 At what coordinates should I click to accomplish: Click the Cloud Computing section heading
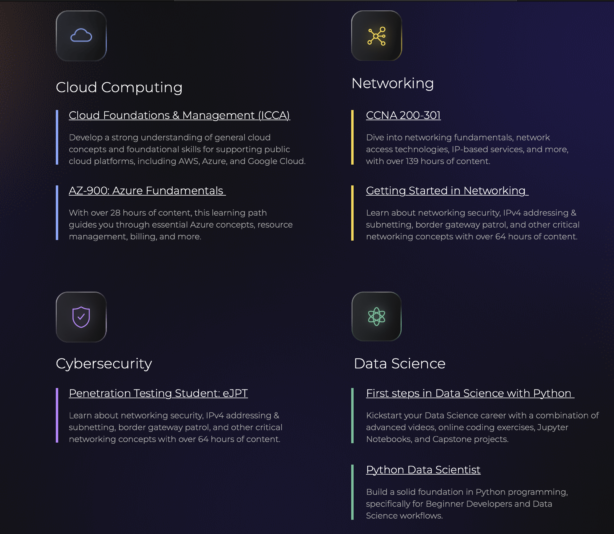(119, 87)
